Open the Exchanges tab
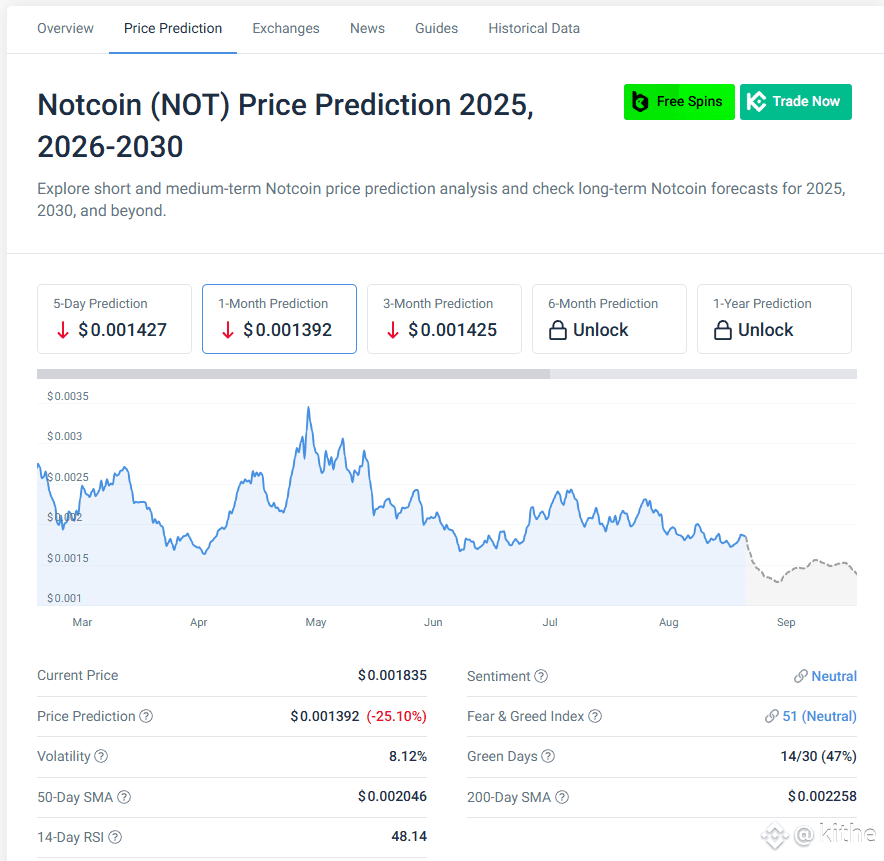884x861 pixels. click(x=286, y=28)
